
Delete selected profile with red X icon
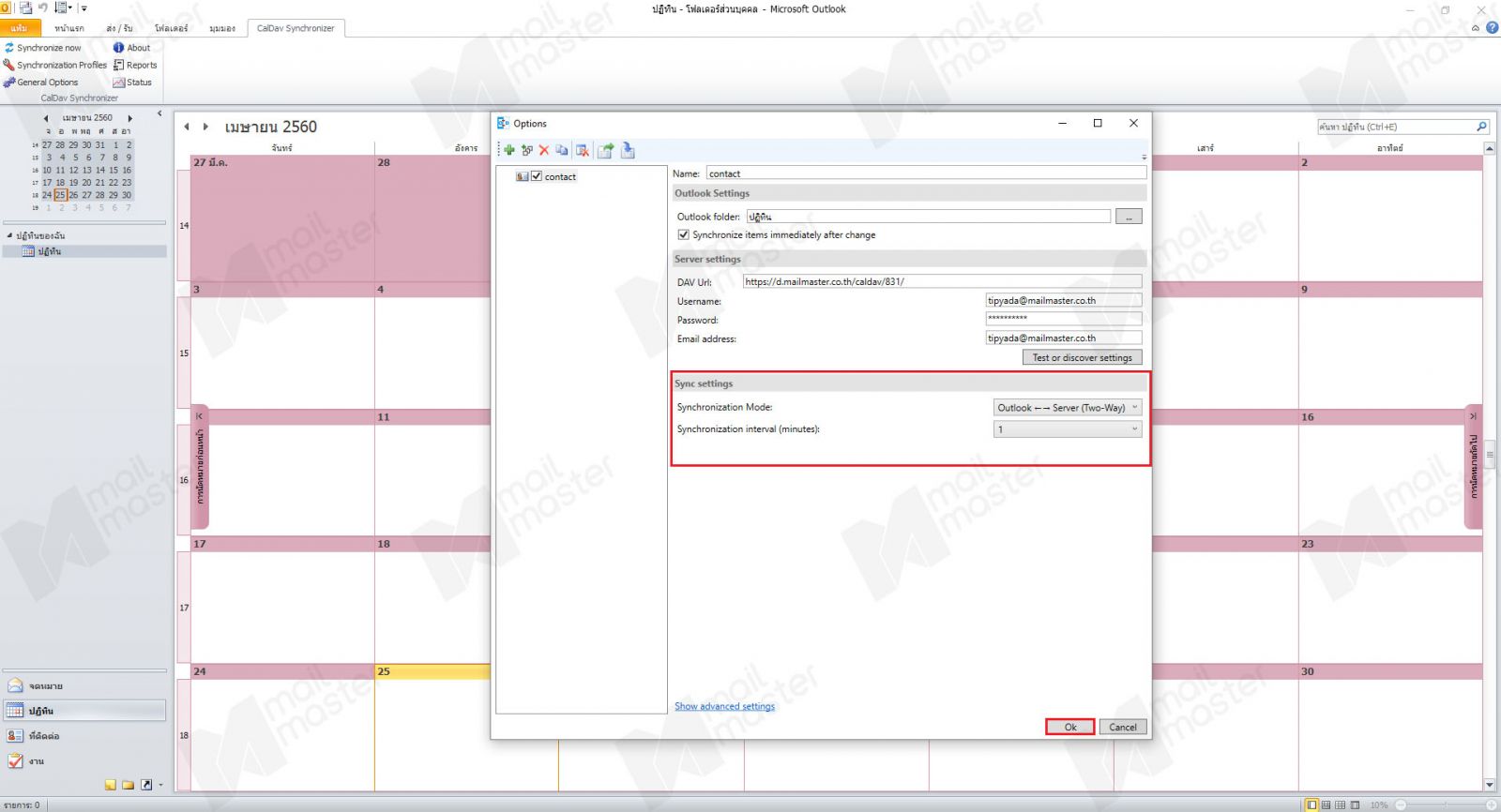pyautogui.click(x=543, y=150)
